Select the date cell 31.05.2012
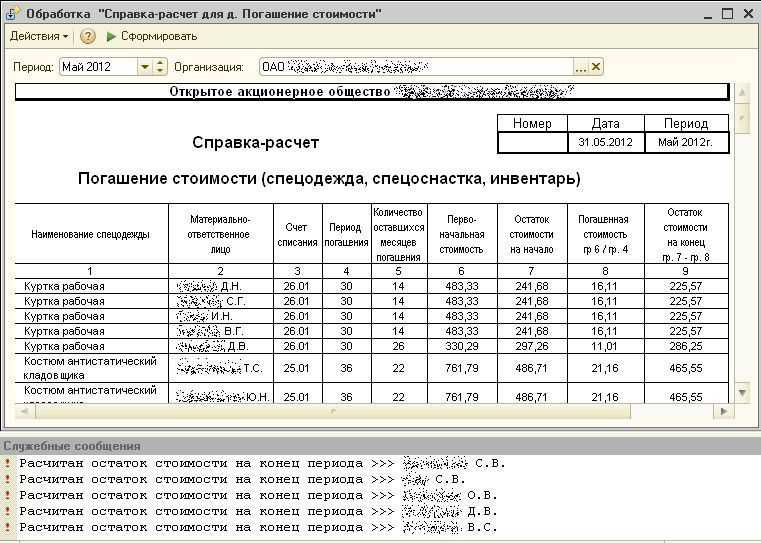This screenshot has height=543, width=761. [606, 143]
